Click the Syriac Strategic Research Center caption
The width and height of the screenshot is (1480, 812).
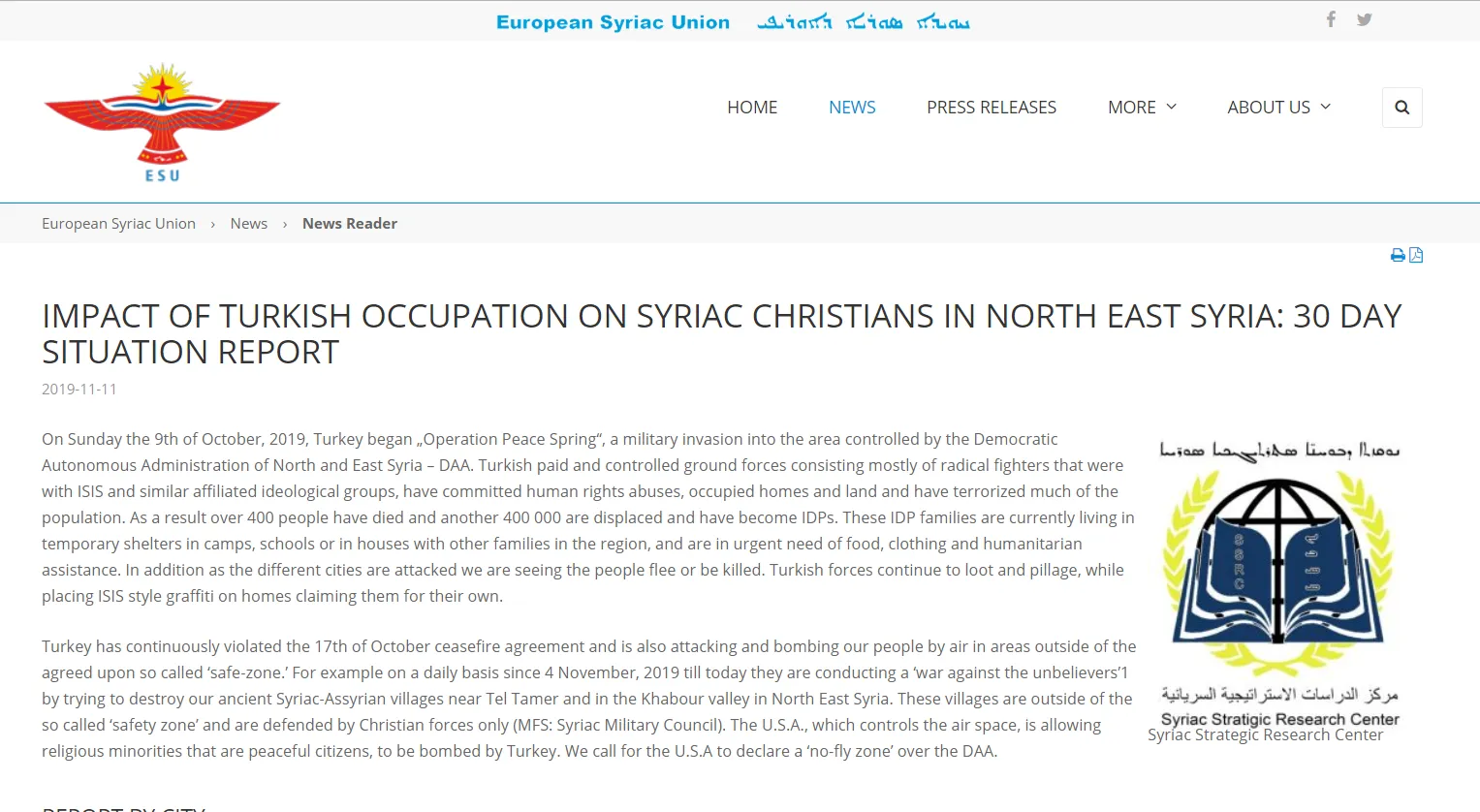(1266, 735)
